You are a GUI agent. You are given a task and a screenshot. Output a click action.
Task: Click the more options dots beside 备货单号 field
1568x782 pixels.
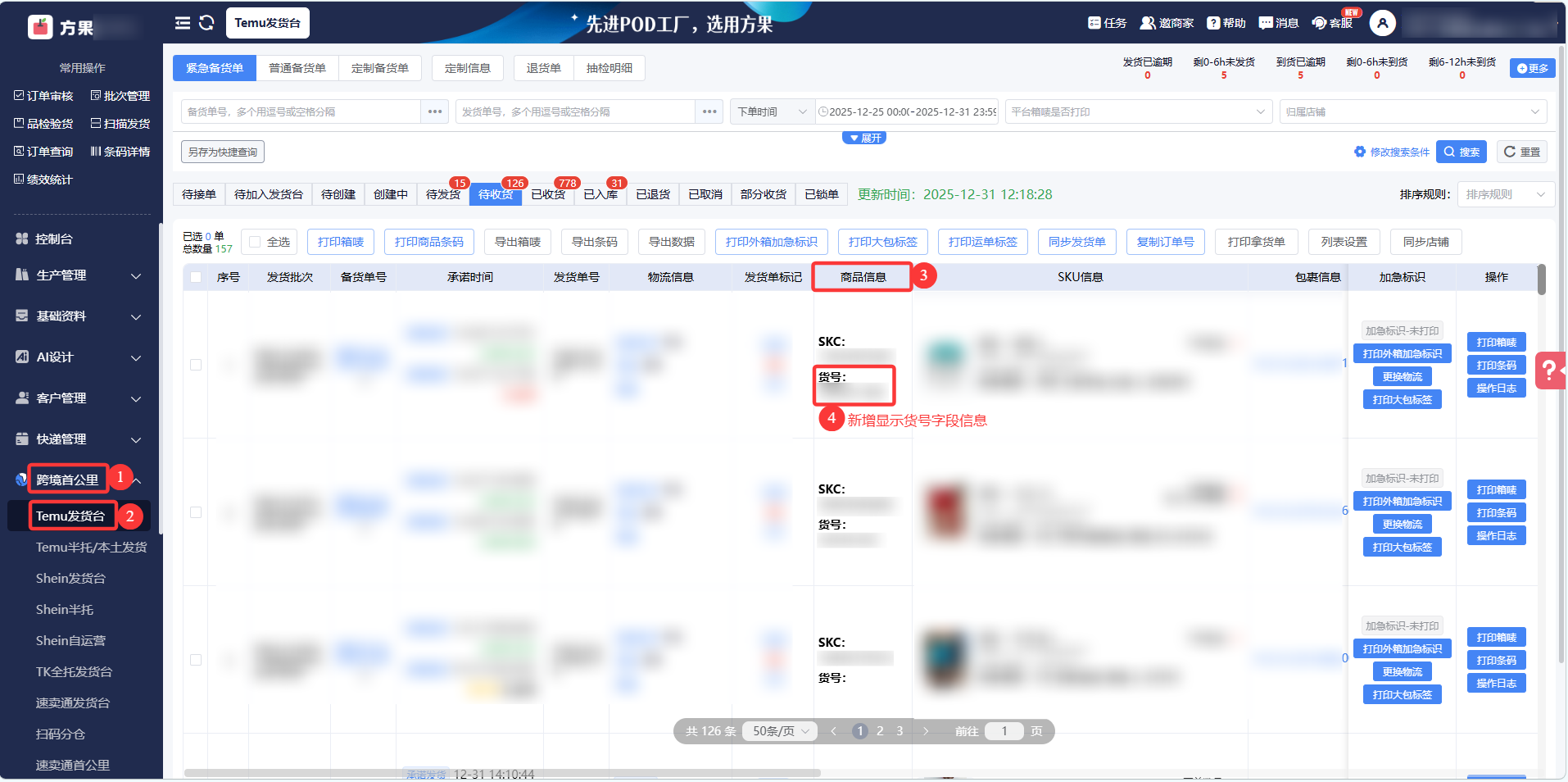click(x=434, y=111)
